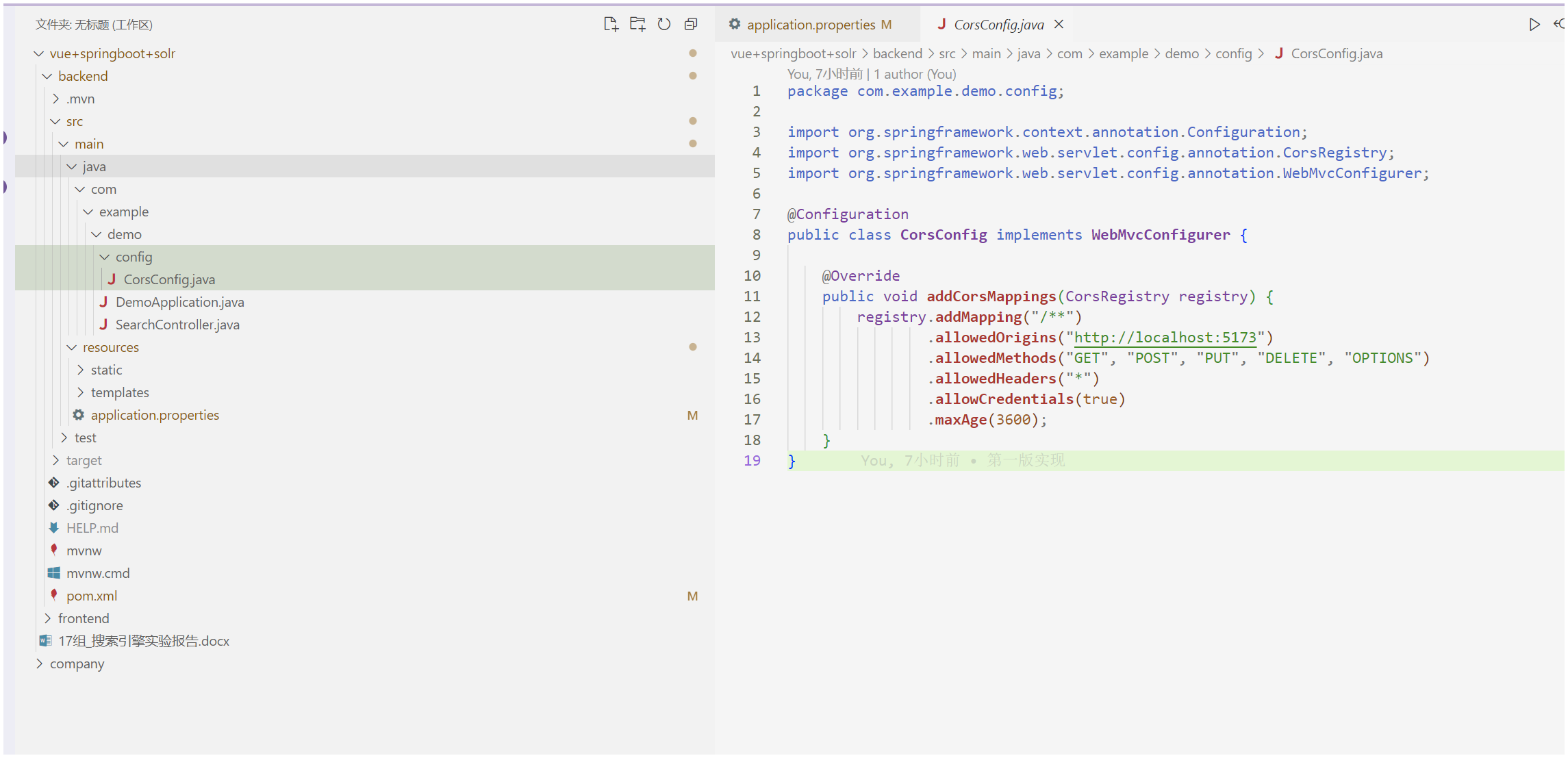Expand the company workspace folder
1568x758 pixels.
[x=77, y=664]
